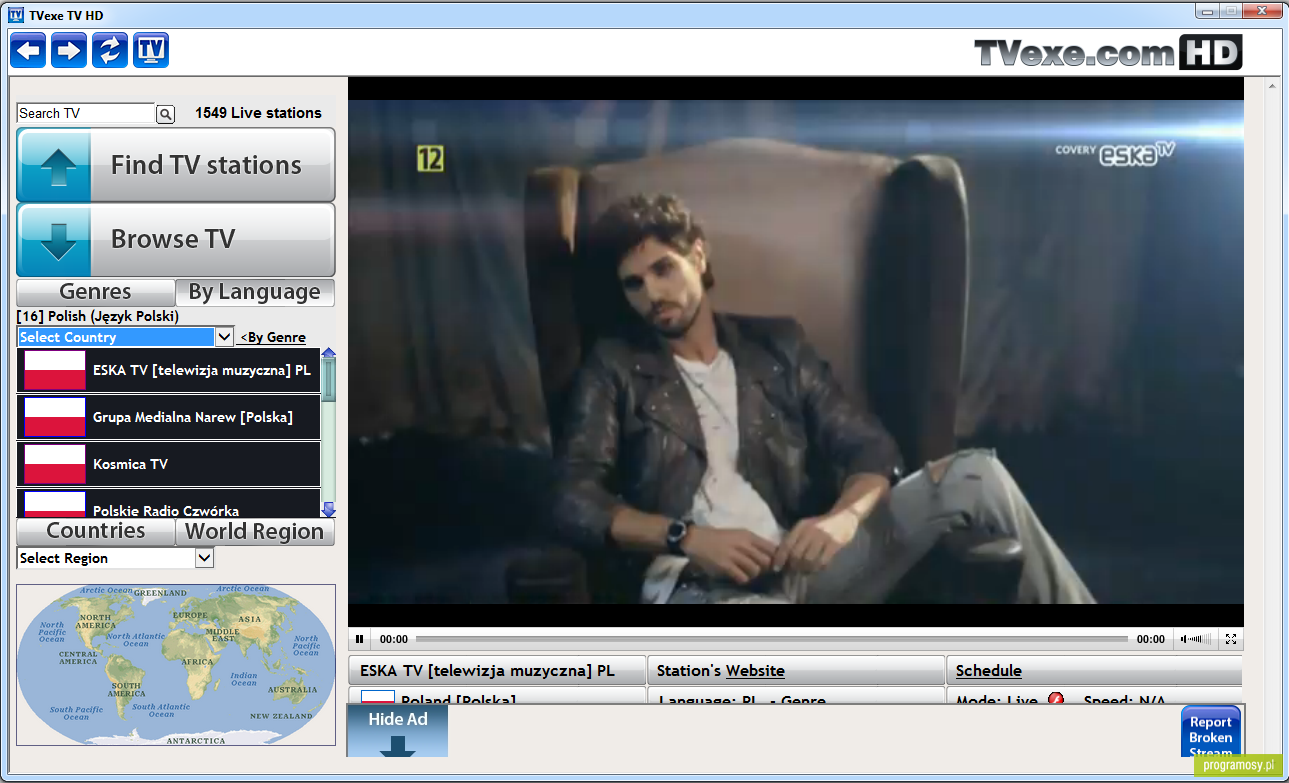Open Browse TV button
1289x783 pixels.
pyautogui.click(x=176, y=239)
